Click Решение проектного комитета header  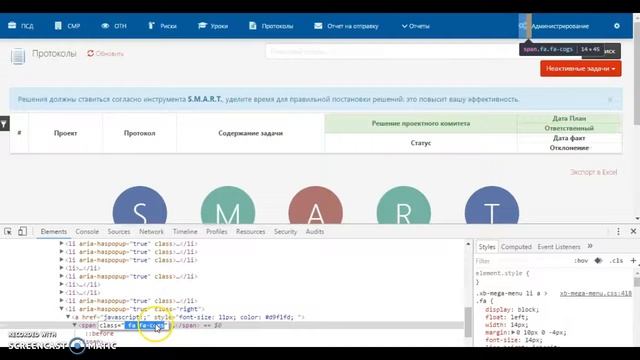coord(420,123)
